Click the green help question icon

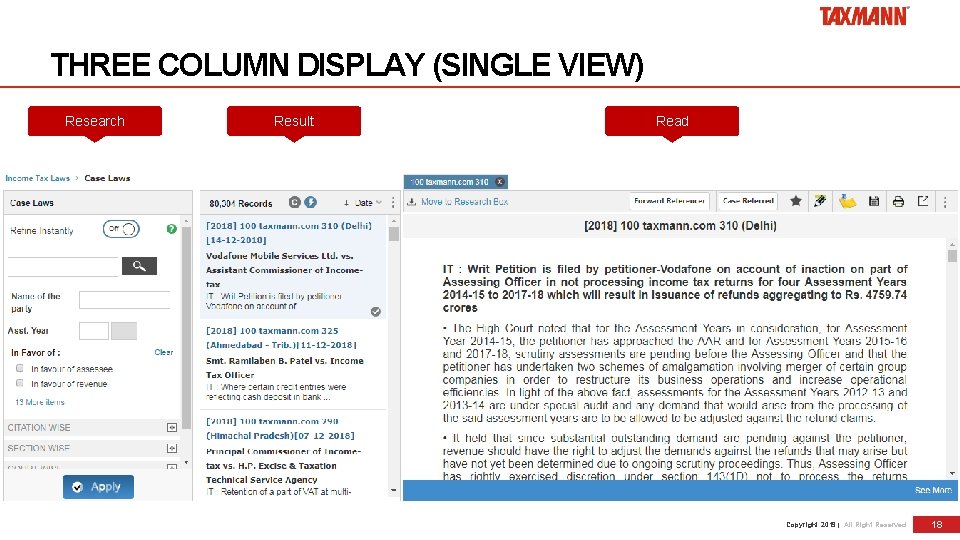171,229
